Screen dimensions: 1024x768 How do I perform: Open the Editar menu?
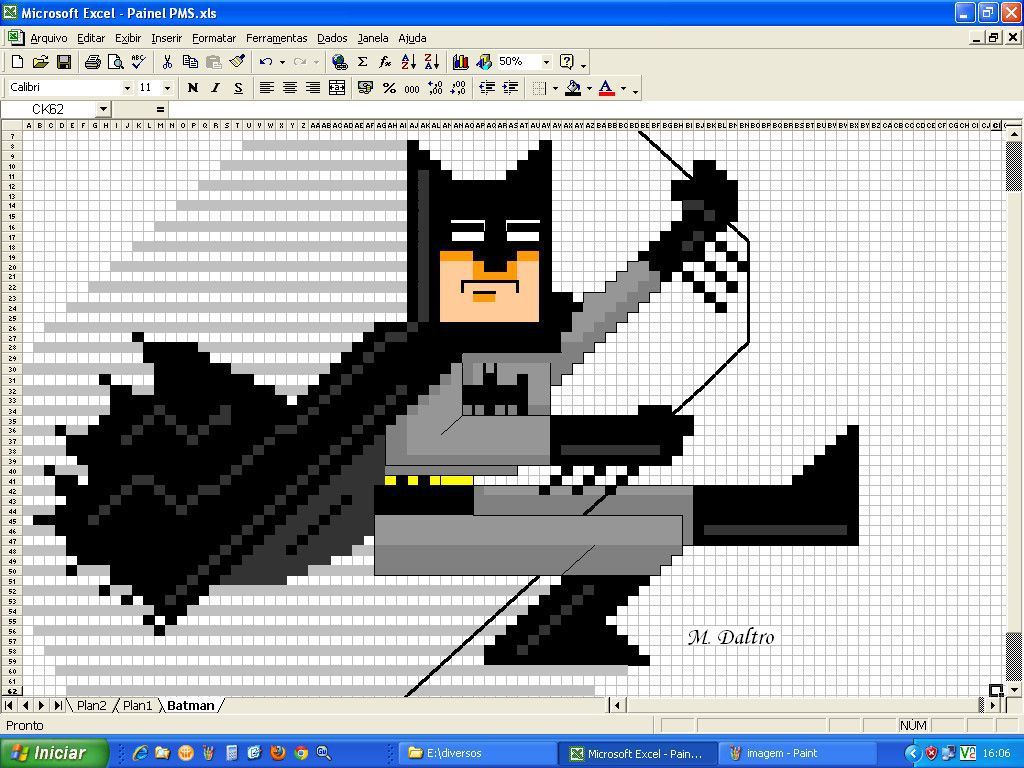[x=91, y=39]
